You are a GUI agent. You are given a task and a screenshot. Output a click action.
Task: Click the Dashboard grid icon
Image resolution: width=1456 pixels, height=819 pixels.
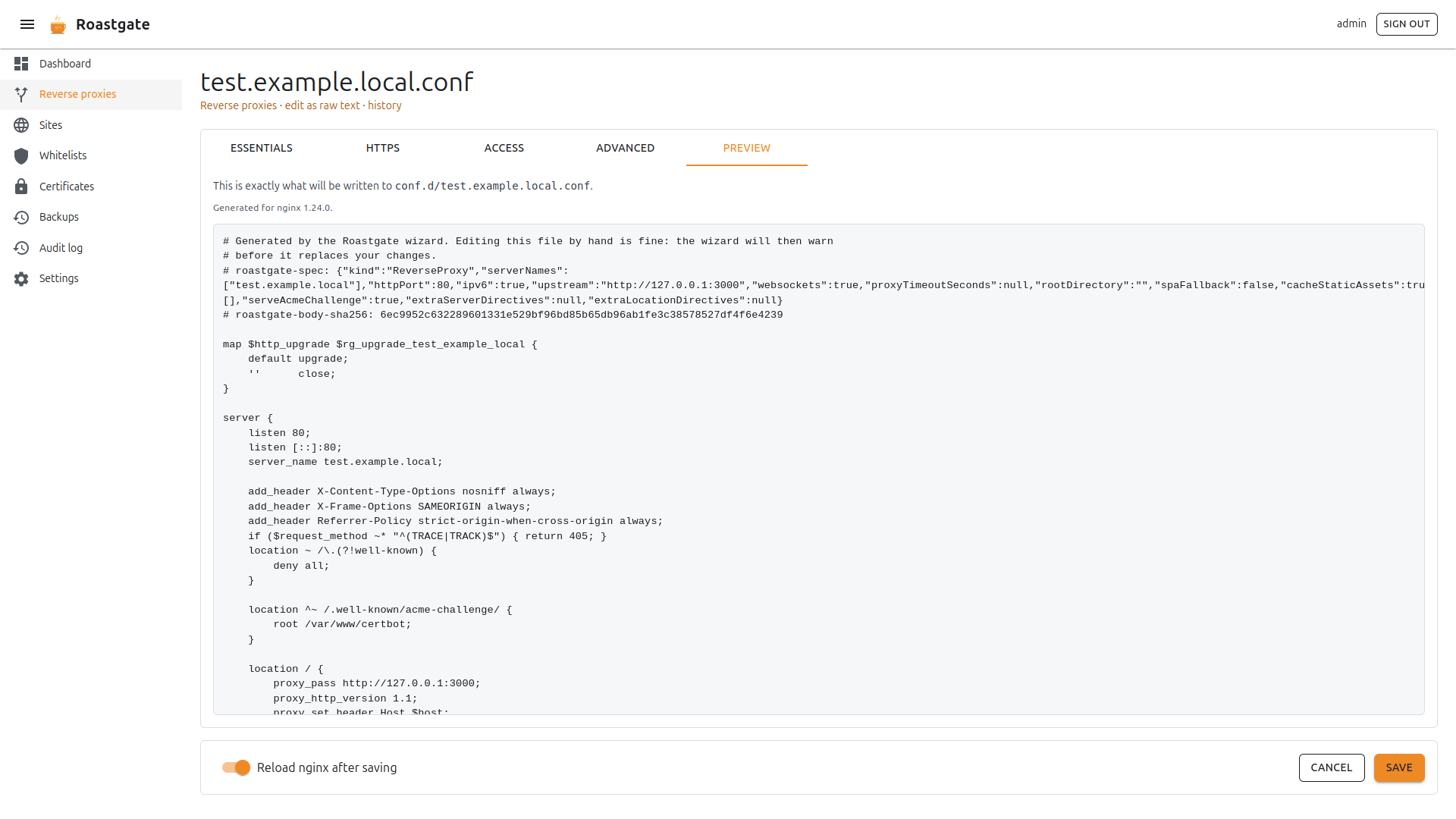[x=21, y=64]
